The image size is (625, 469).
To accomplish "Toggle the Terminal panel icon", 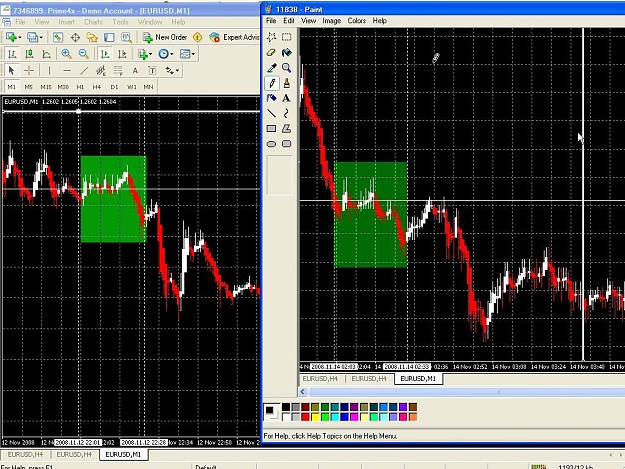I will (x=109, y=37).
